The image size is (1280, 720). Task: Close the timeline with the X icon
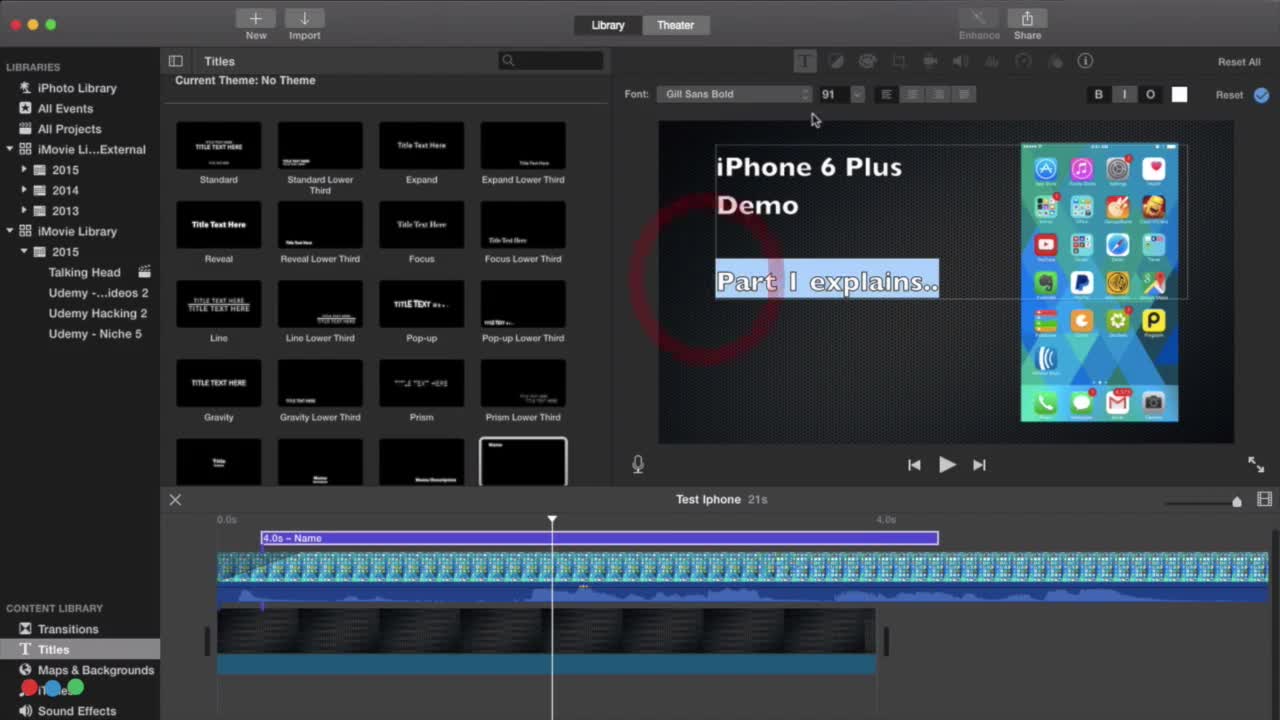click(175, 500)
